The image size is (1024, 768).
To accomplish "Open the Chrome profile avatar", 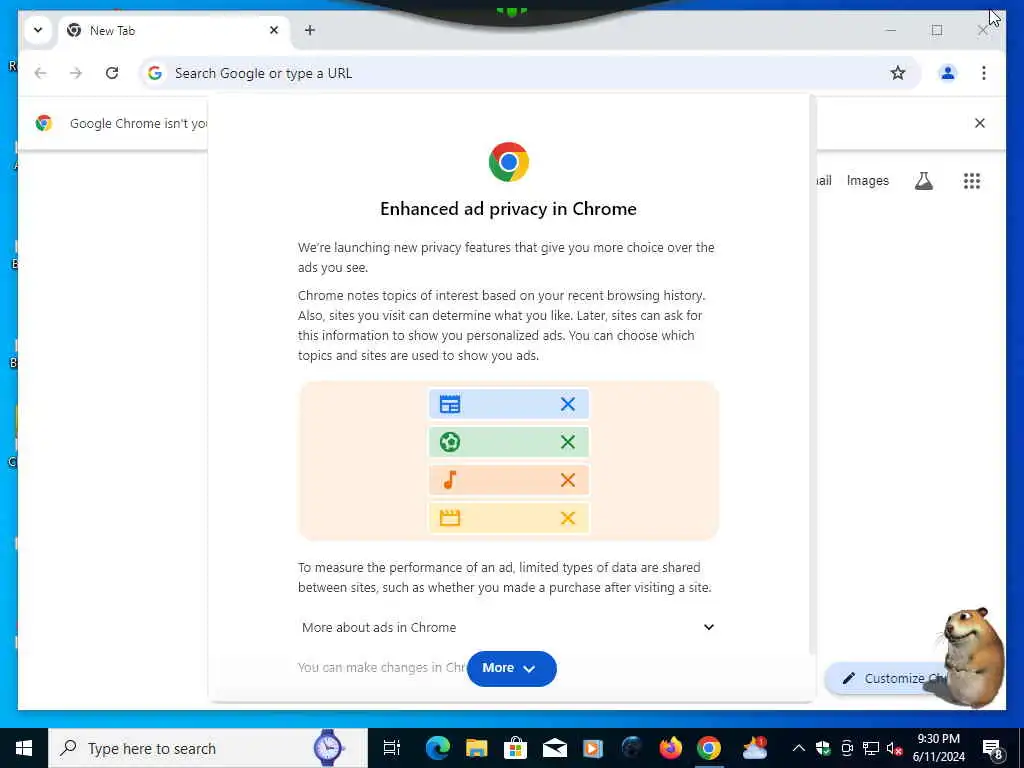I will coord(948,73).
